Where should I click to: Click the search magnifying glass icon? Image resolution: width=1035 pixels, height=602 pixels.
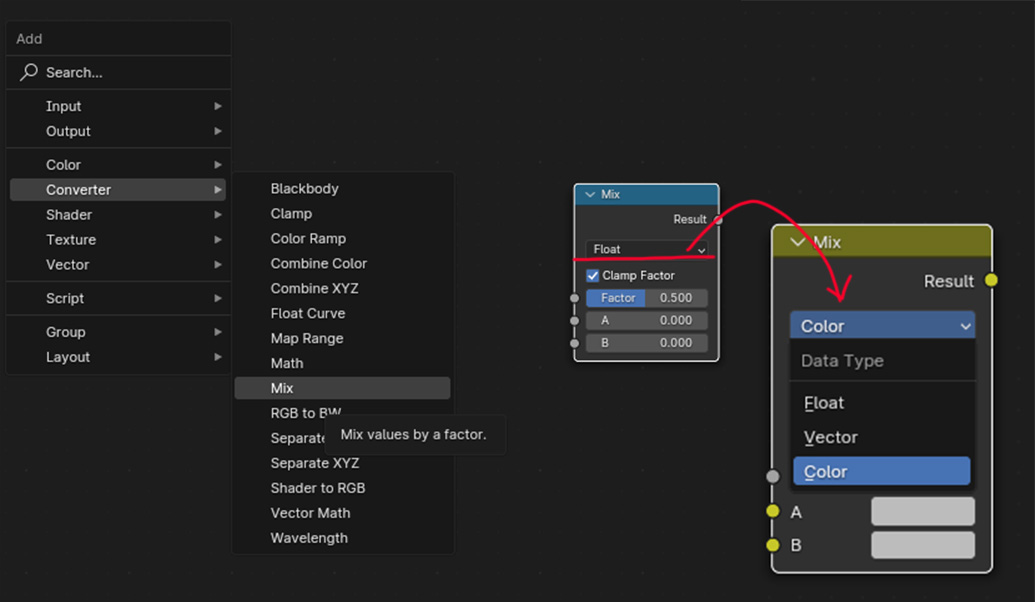pyautogui.click(x=28, y=72)
